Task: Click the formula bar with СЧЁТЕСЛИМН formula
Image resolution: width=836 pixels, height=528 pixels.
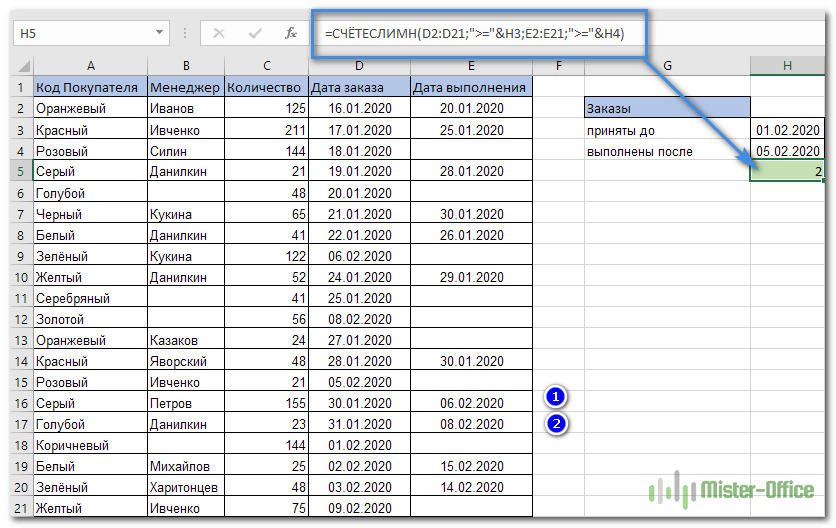Action: click(x=480, y=33)
